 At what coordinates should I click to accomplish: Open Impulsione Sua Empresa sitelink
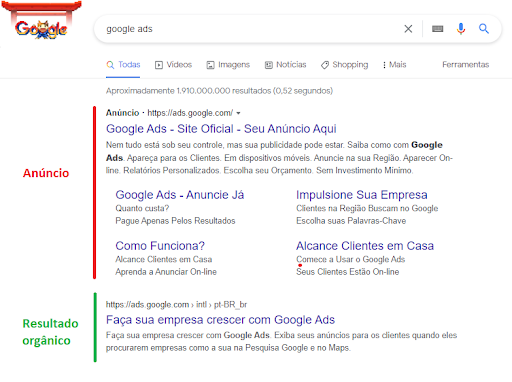[x=362, y=195]
